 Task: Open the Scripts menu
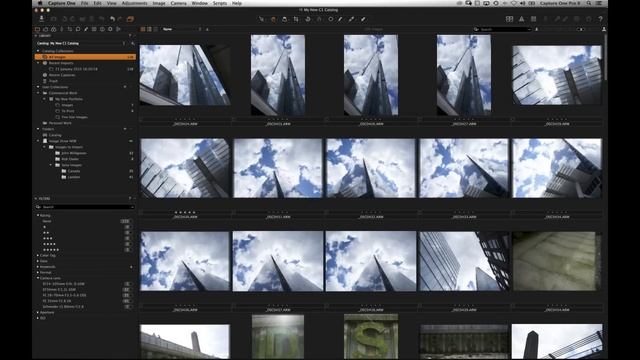tap(220, 3)
